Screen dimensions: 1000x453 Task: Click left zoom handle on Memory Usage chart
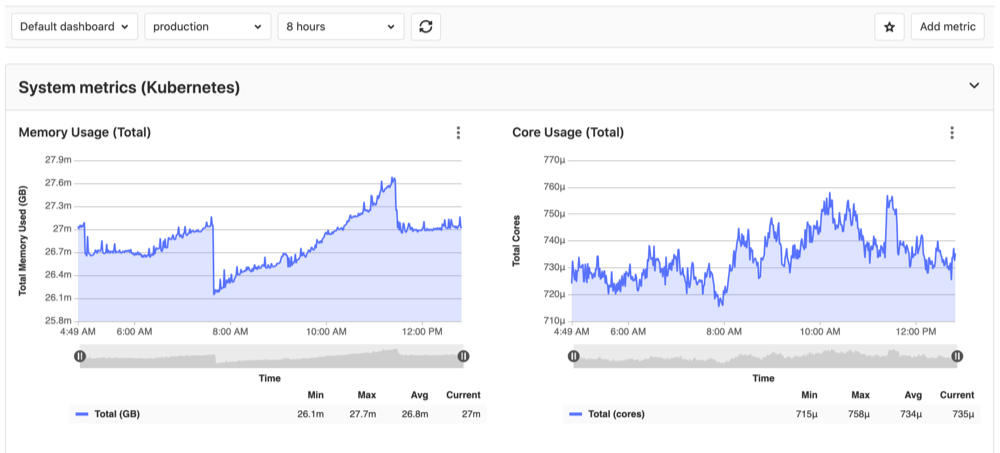click(80, 356)
